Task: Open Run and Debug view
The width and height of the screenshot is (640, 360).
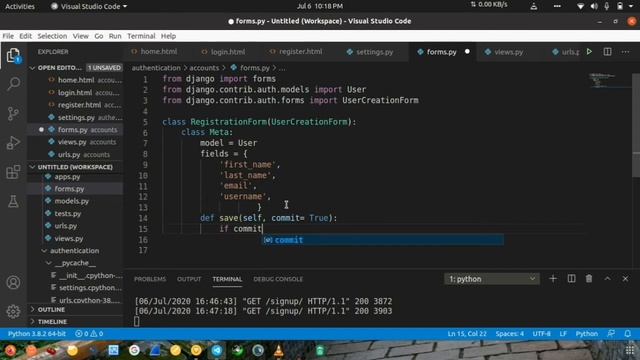Action: point(13,142)
